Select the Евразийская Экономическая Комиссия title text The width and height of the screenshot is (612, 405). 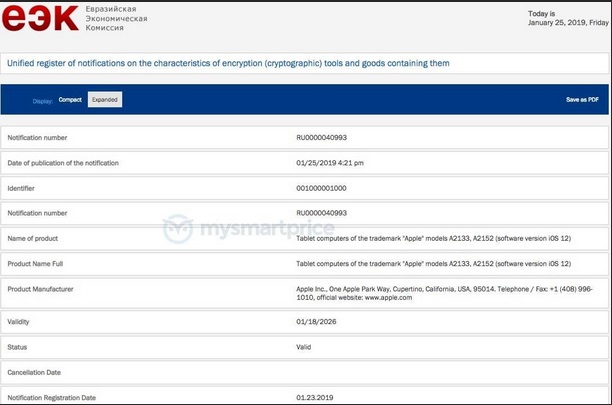(x=116, y=18)
